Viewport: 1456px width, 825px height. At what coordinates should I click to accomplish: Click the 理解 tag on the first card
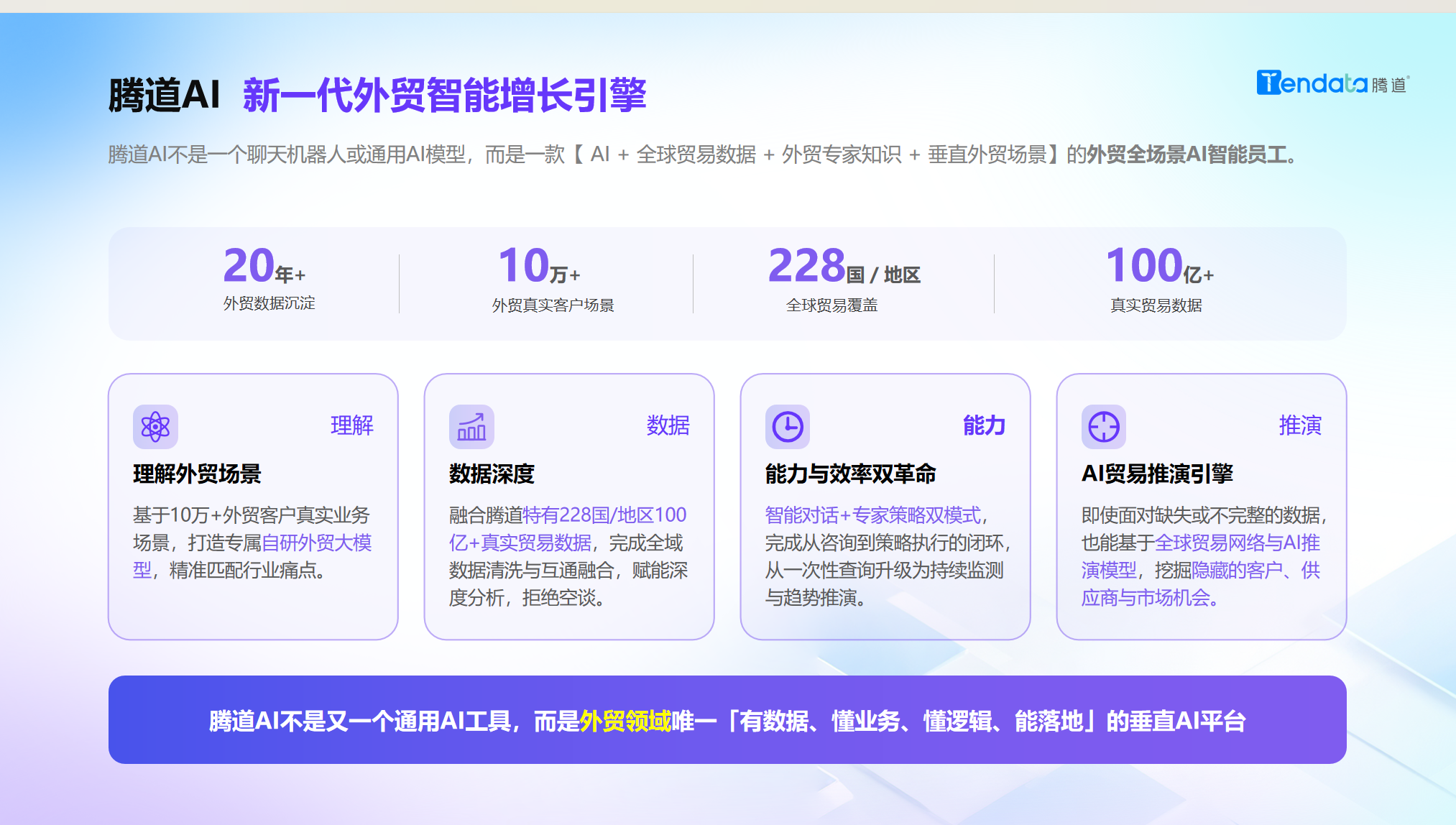point(352,425)
